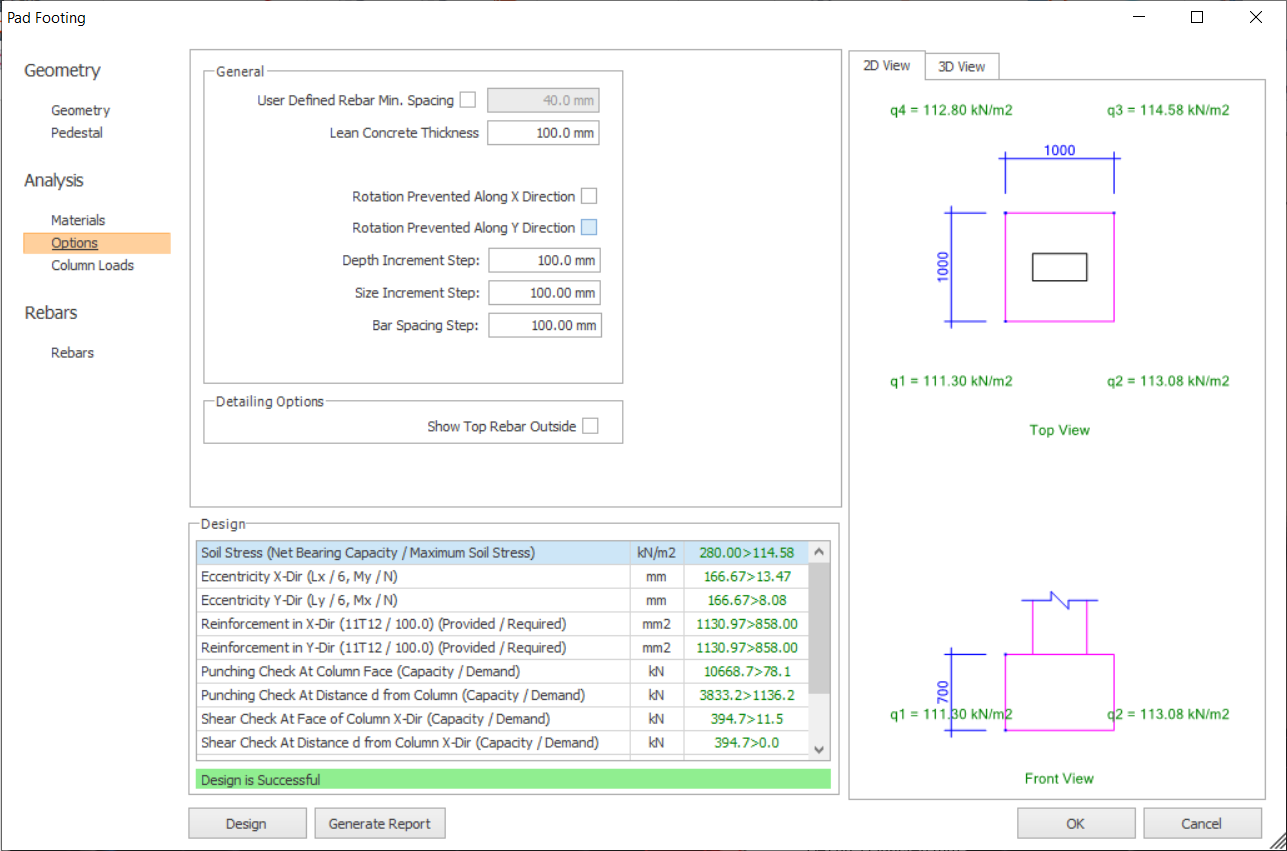The width and height of the screenshot is (1287, 851).
Task: Click the Bar Spacing Step field
Action: (545, 326)
